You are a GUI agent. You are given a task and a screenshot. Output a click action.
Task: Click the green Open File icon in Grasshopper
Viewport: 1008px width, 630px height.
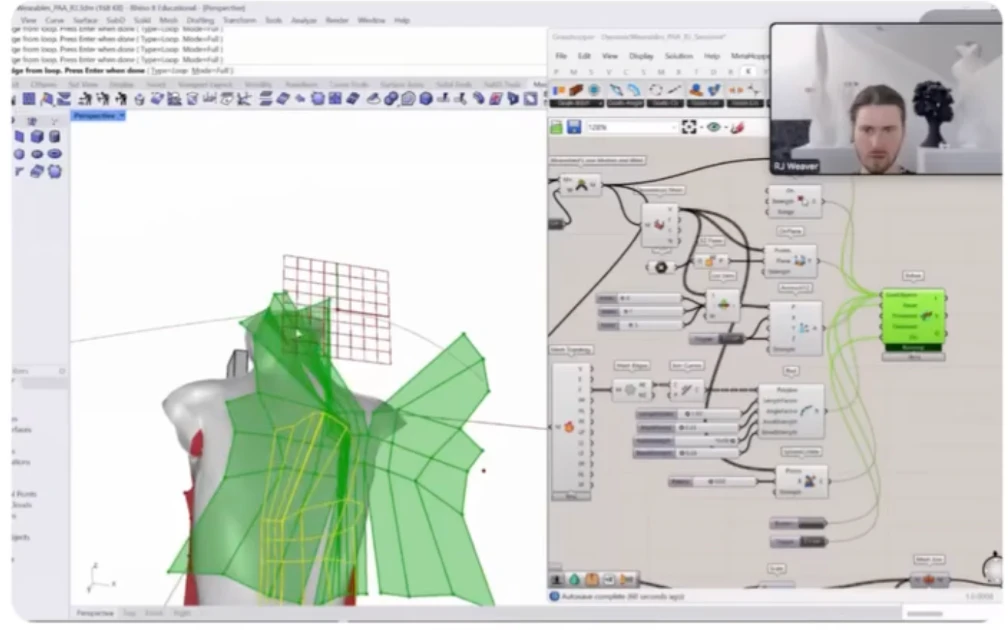pyautogui.click(x=557, y=127)
